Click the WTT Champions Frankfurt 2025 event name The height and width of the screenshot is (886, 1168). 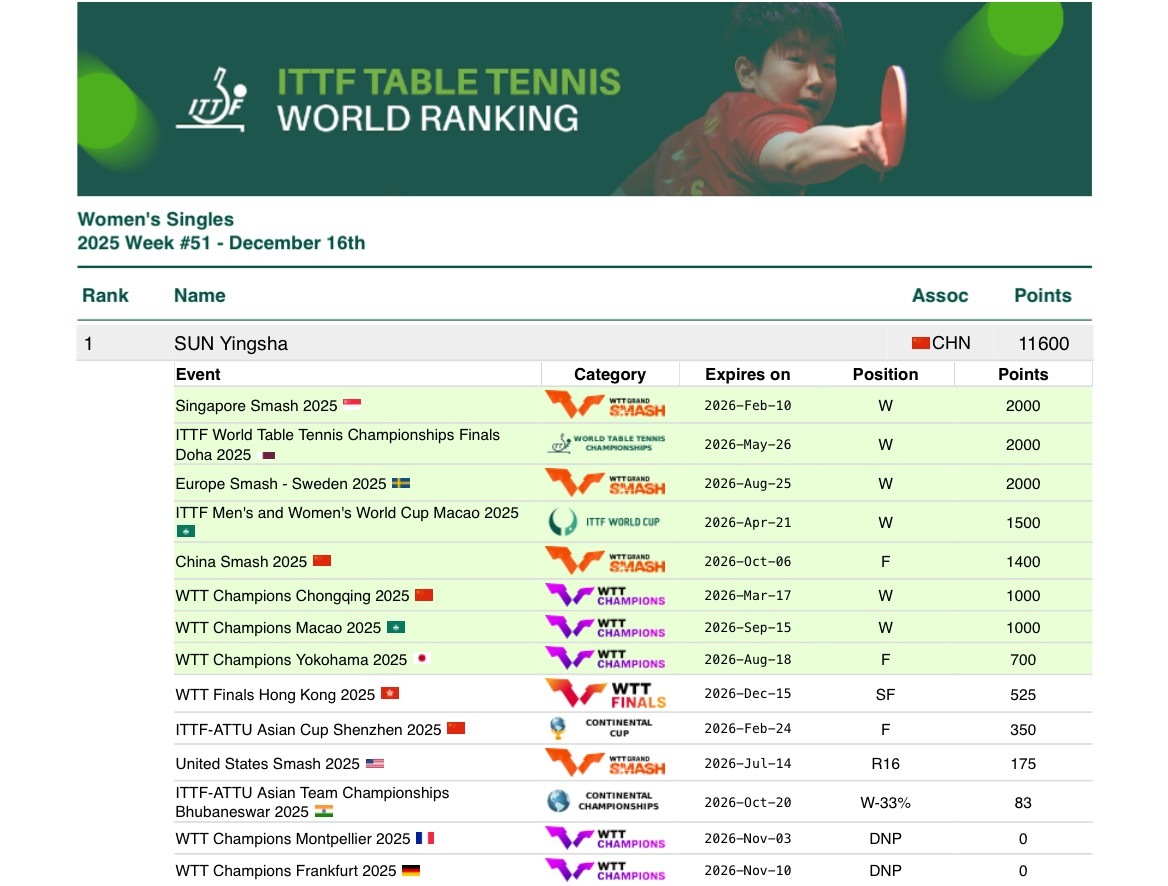pyautogui.click(x=286, y=870)
